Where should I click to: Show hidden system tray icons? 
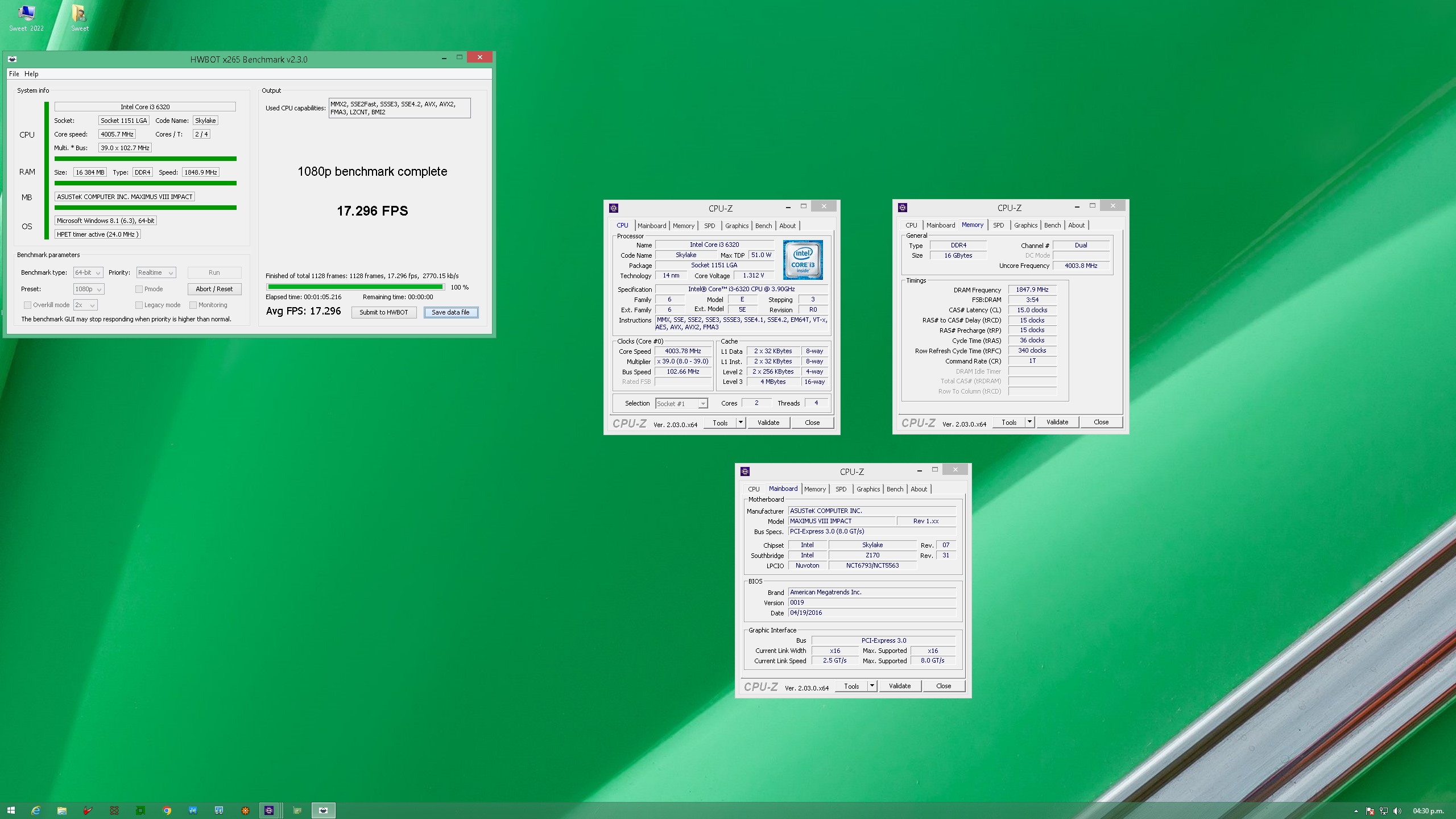(1356, 811)
